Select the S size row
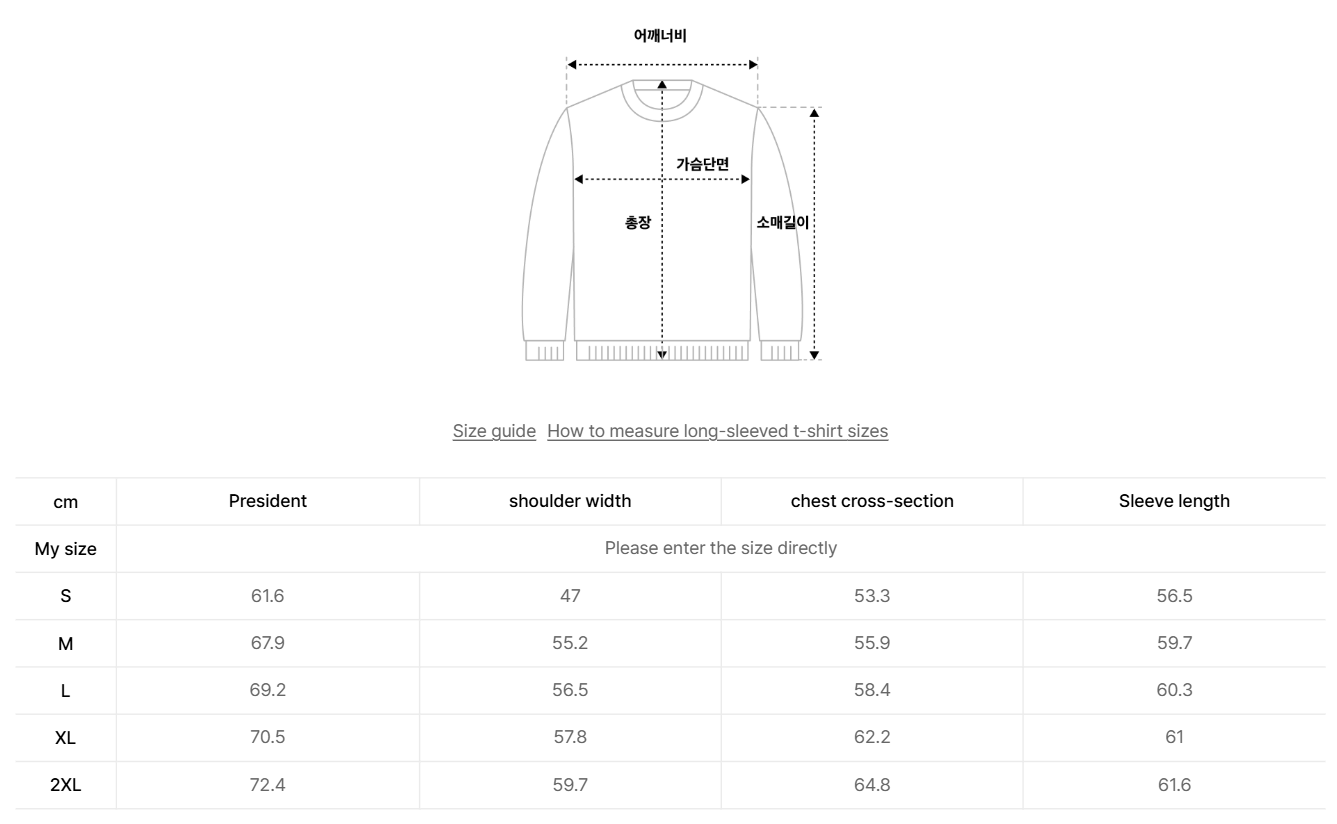Image resolution: width=1337 pixels, height=824 pixels. (x=65, y=596)
